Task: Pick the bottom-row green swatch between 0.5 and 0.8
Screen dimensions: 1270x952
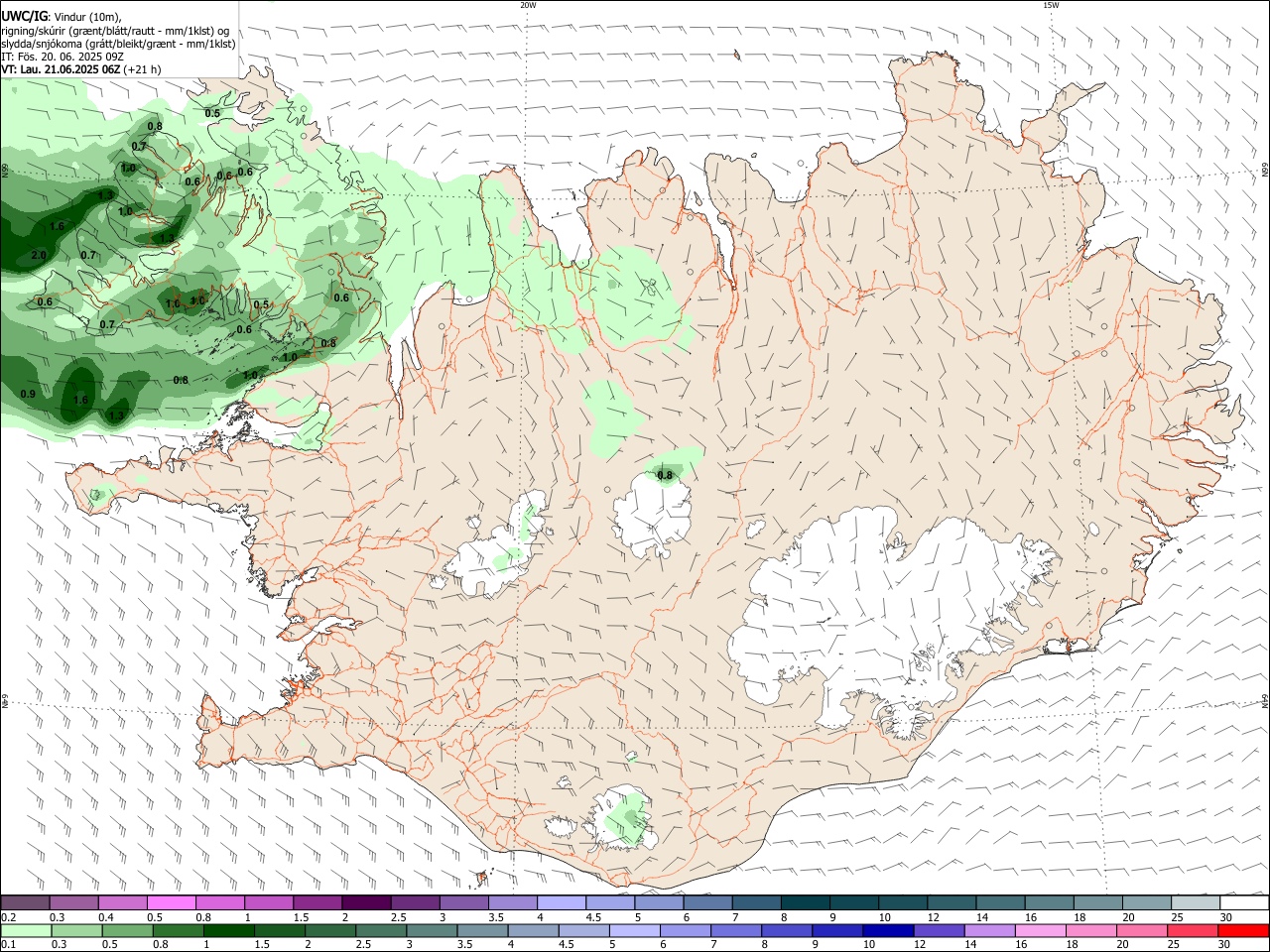Action: 128,931
